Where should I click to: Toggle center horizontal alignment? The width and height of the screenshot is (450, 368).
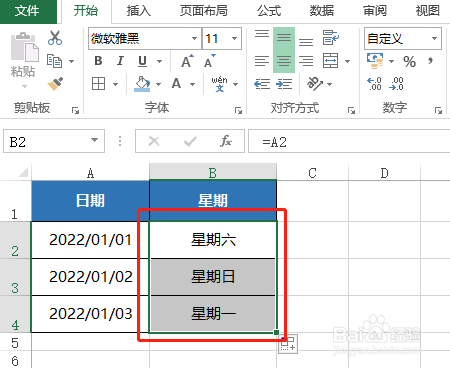pos(284,61)
